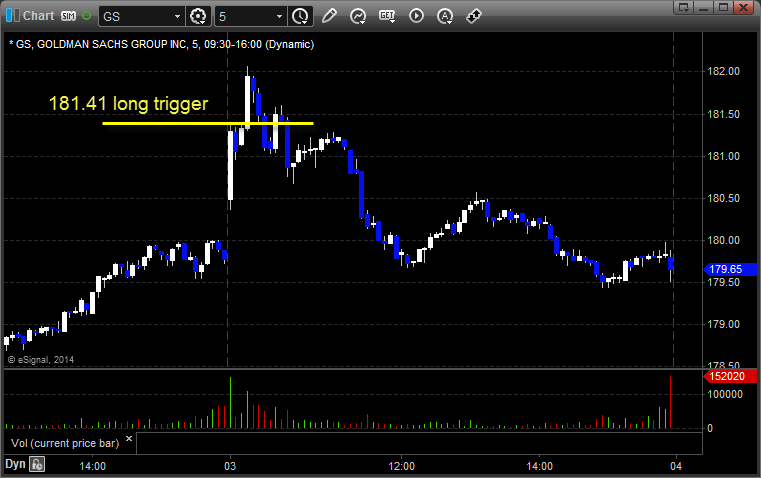Click the 179.00 price axis label
Image resolution: width=761 pixels, height=478 pixels.
723,324
